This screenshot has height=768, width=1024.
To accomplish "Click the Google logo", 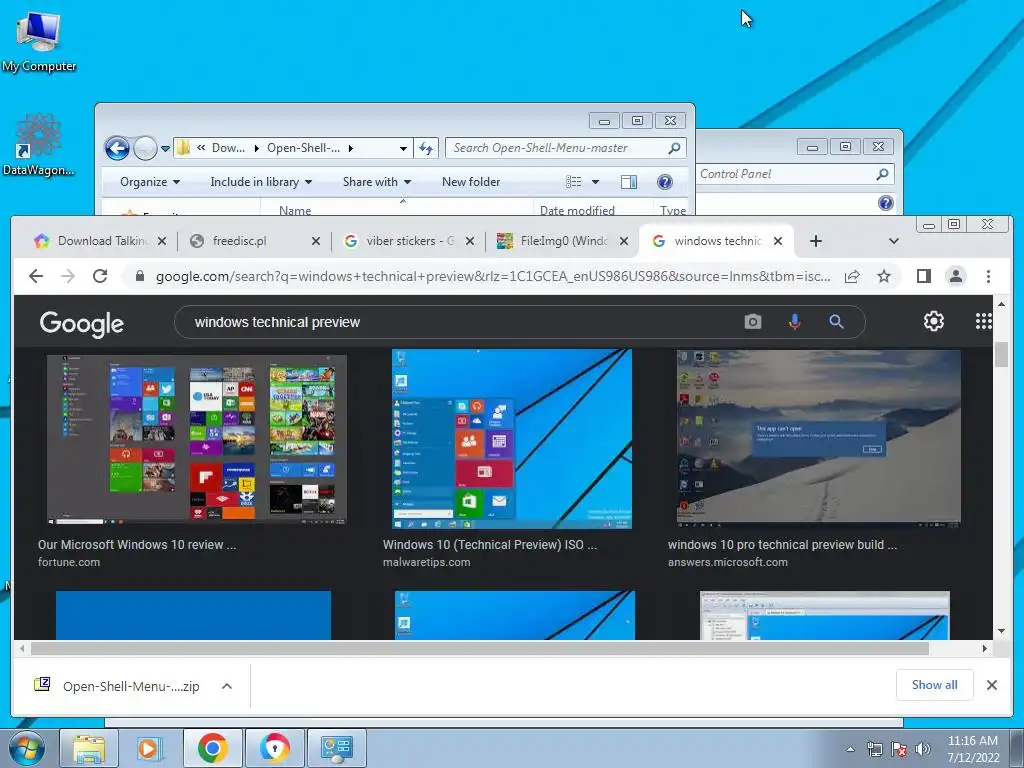I will pos(82,323).
